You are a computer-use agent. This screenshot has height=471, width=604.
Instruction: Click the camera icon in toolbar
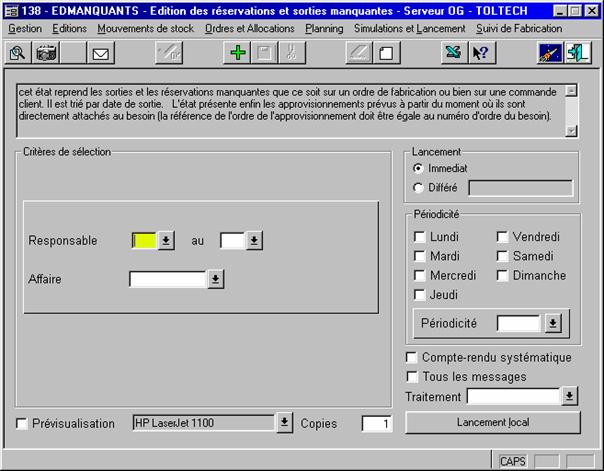[x=45, y=53]
